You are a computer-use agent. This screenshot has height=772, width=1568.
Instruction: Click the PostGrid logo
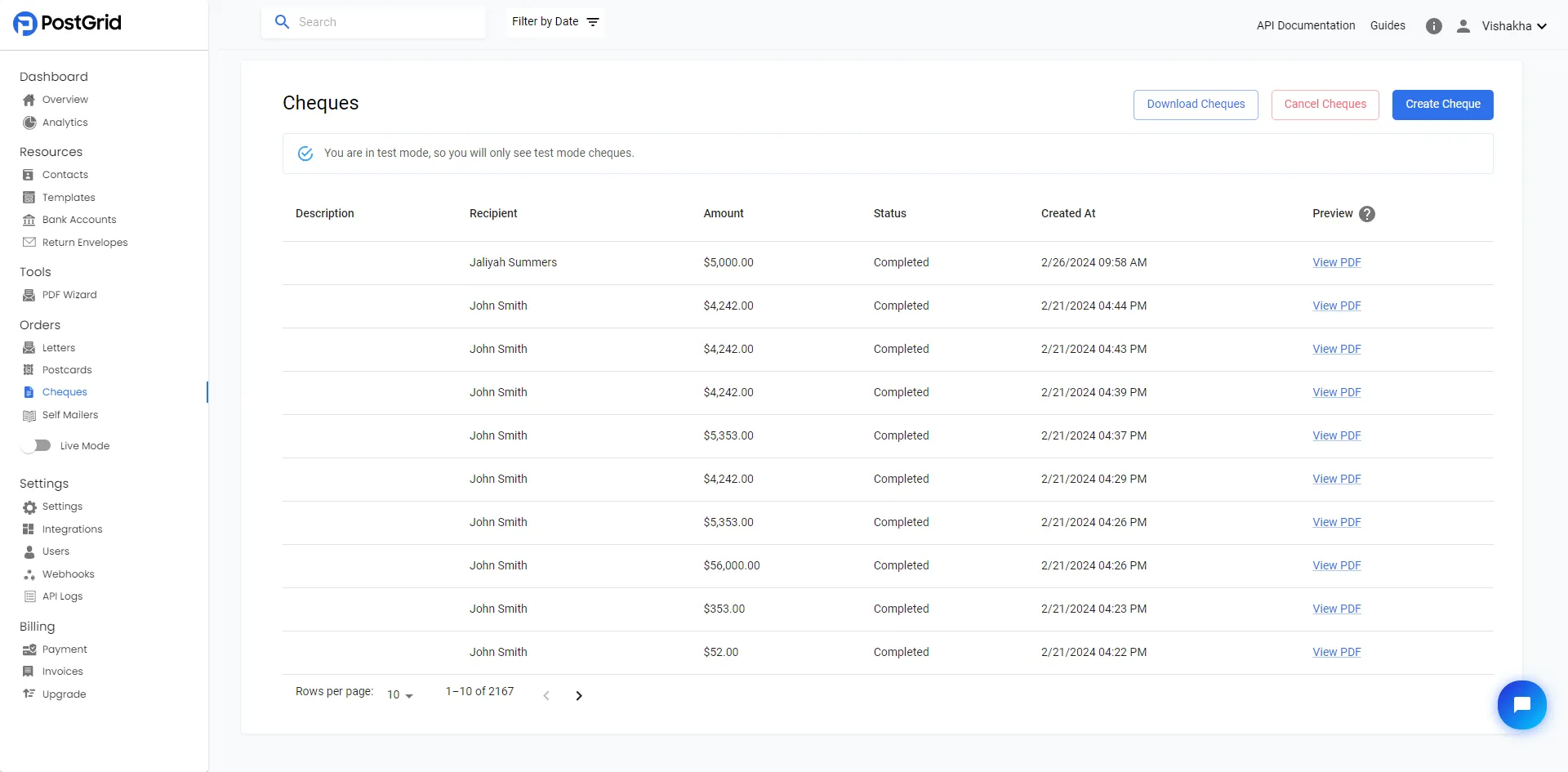pos(67,23)
